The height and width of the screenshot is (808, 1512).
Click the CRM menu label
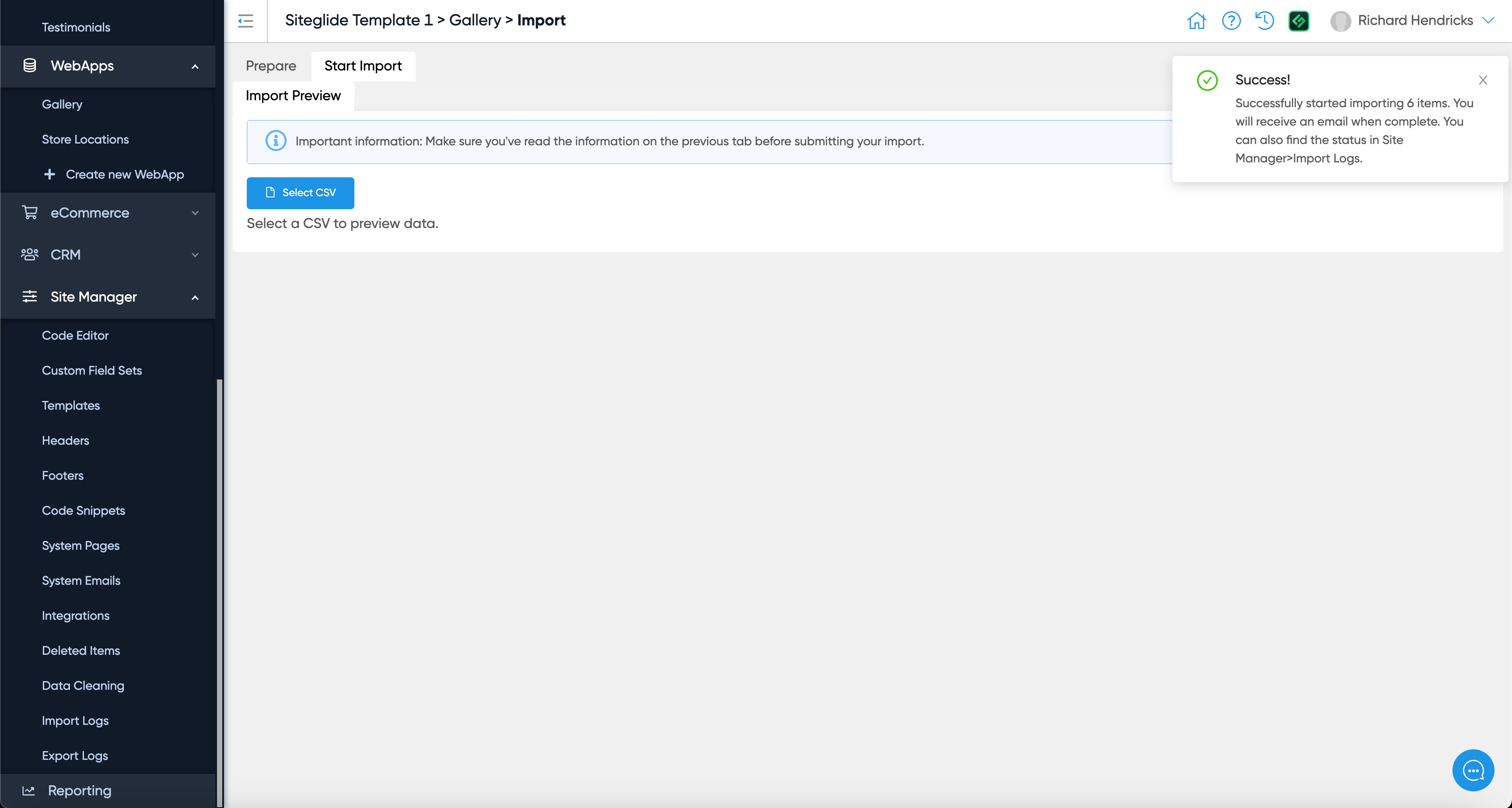point(66,255)
